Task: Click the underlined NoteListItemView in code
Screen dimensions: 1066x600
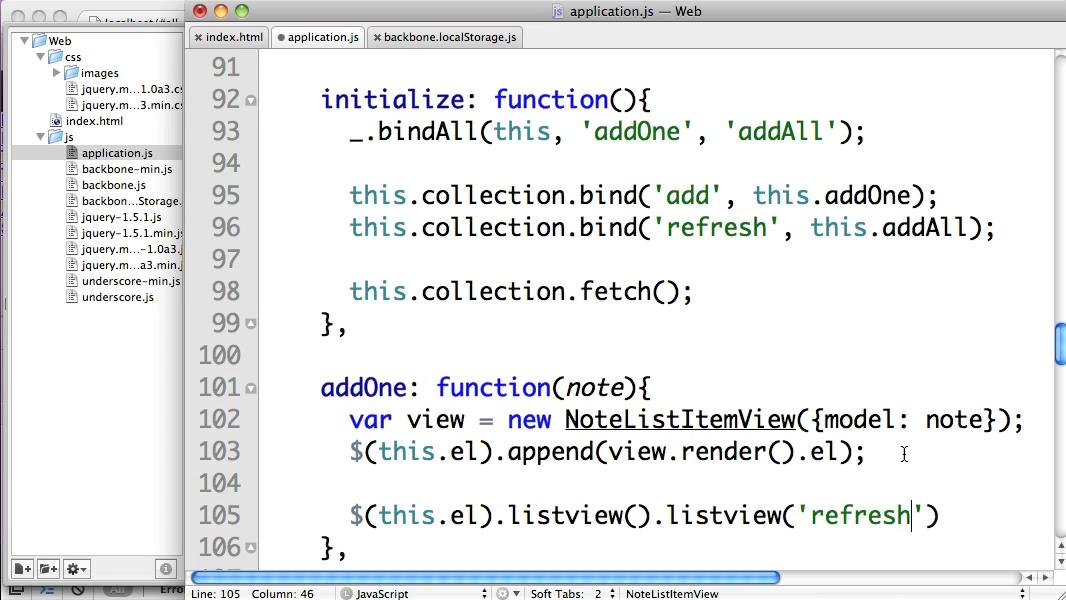Action: [x=680, y=419]
